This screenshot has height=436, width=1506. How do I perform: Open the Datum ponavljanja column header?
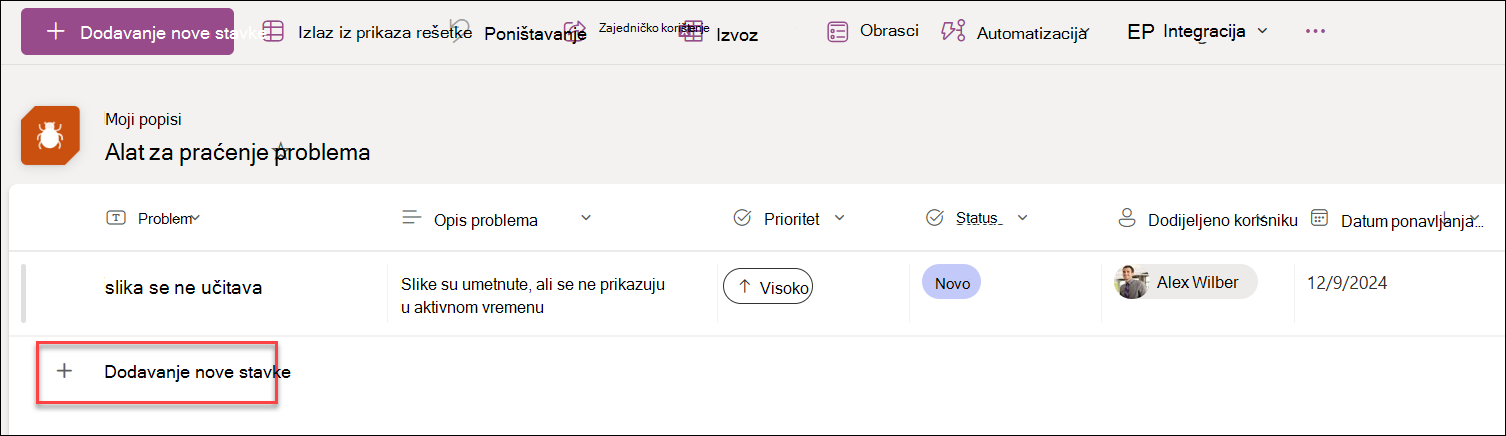click(1410, 221)
